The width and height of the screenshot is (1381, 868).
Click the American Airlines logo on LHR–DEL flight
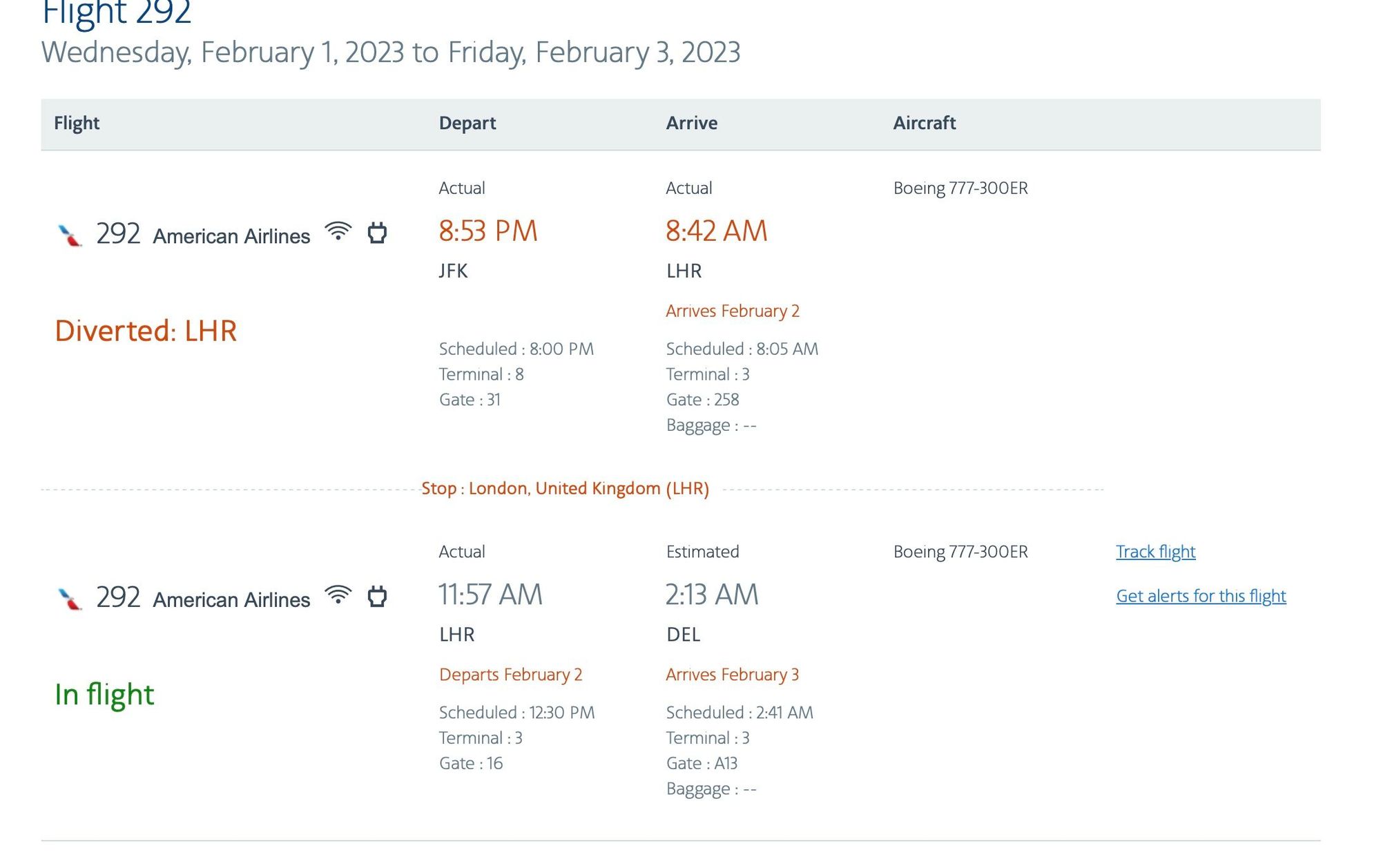pos(70,599)
